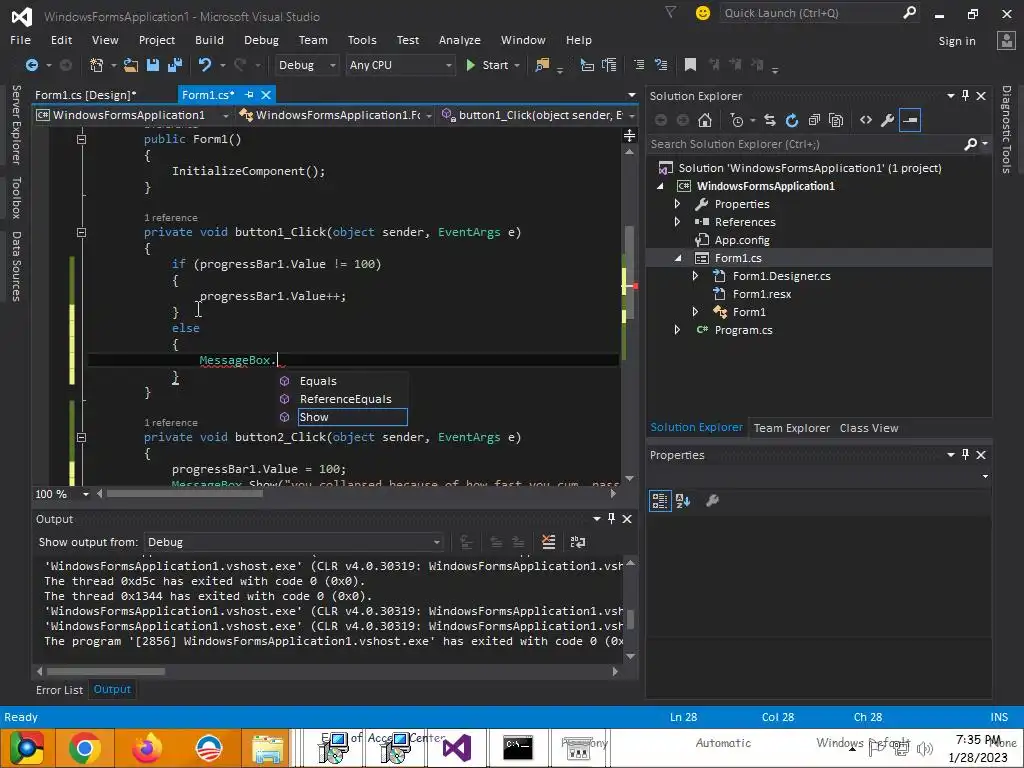The image size is (1024, 768).
Task: Switch to the Error List tab
Action: point(59,690)
